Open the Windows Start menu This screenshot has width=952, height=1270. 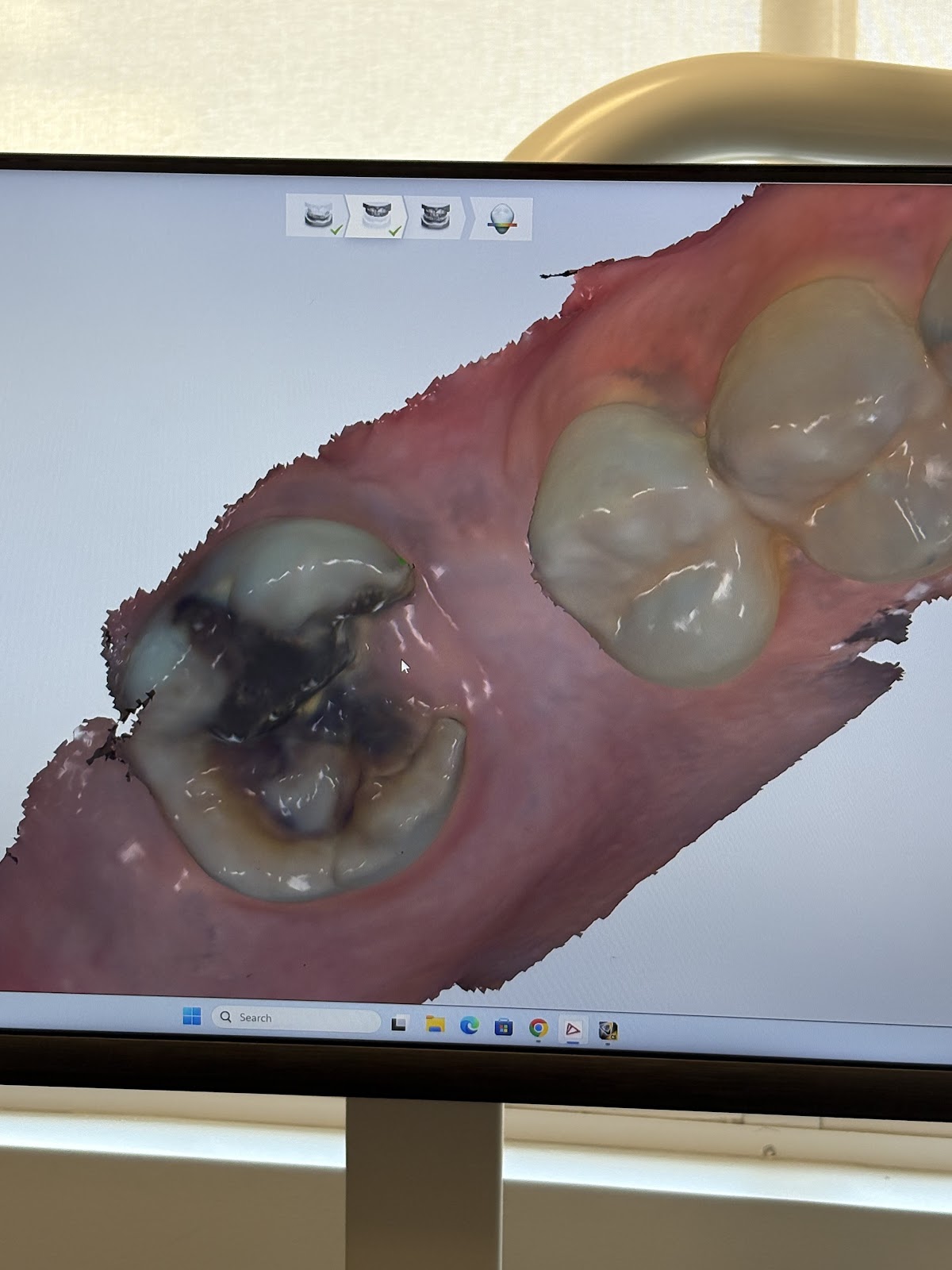tap(192, 1016)
